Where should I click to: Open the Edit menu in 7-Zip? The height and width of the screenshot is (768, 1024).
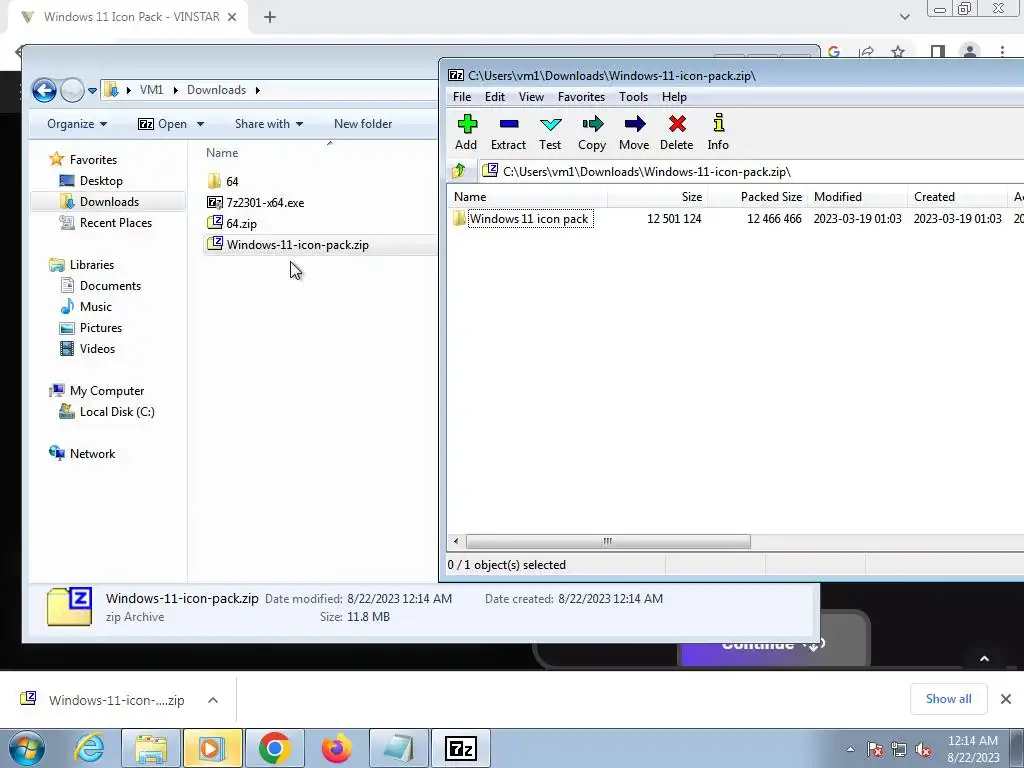point(494,97)
